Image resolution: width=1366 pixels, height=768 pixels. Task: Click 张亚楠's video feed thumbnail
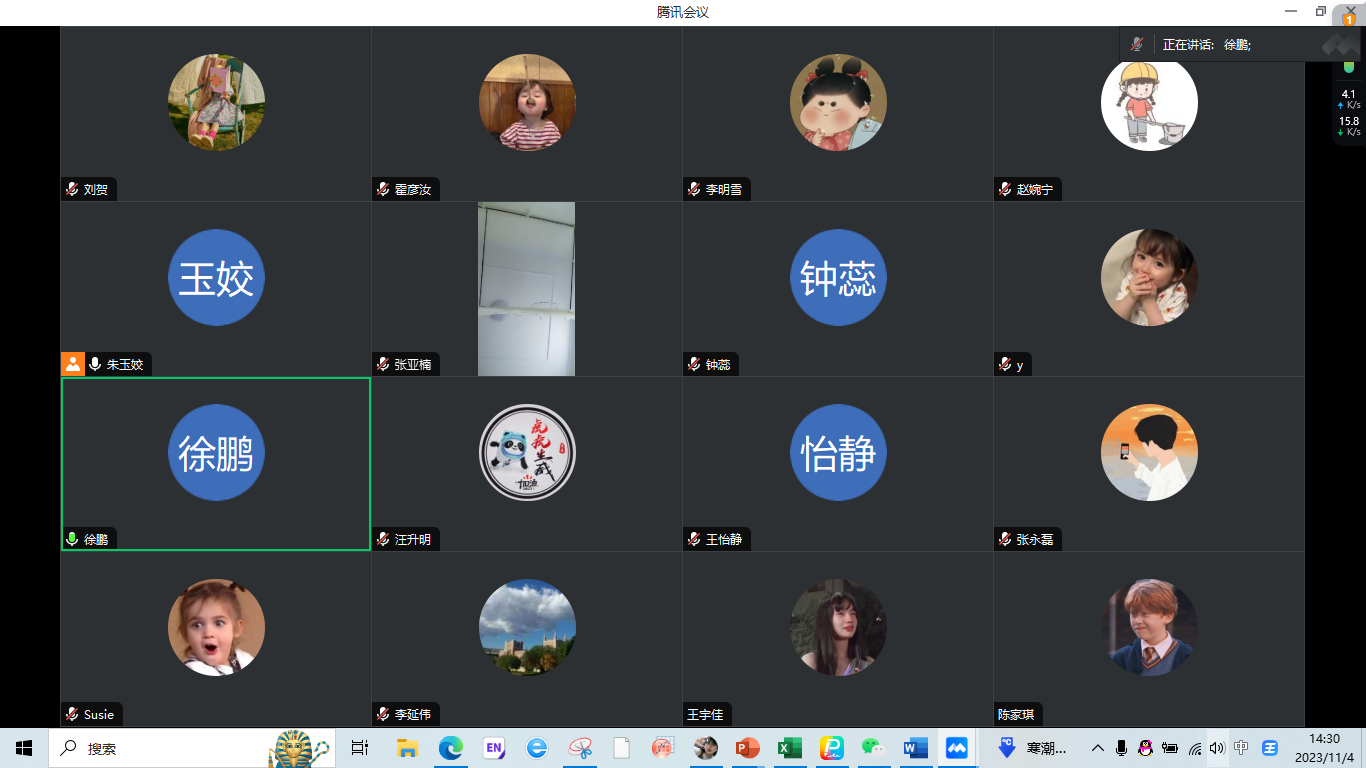526,288
